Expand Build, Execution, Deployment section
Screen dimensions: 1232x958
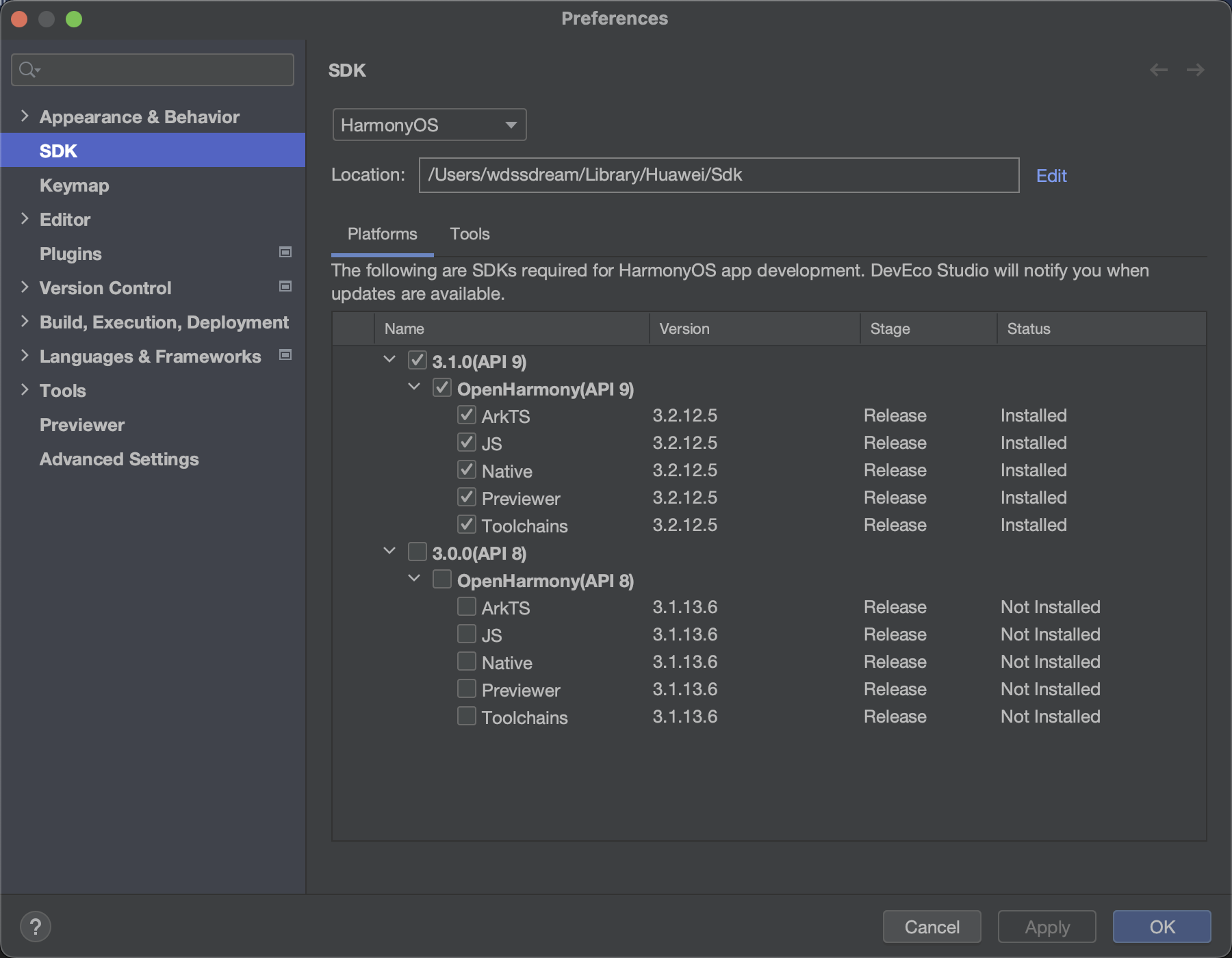[x=25, y=321]
